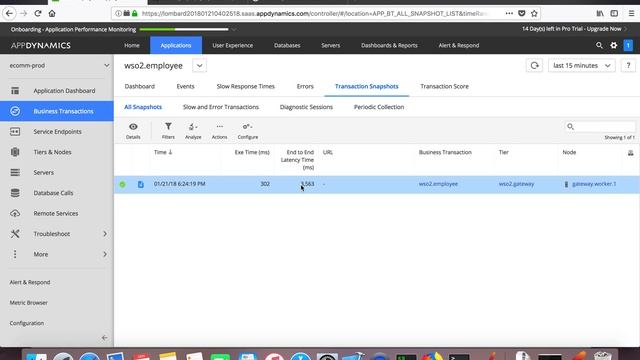Select snapshot row 01/21/18 6:24:19 PM
640x360 pixels.
point(377,184)
